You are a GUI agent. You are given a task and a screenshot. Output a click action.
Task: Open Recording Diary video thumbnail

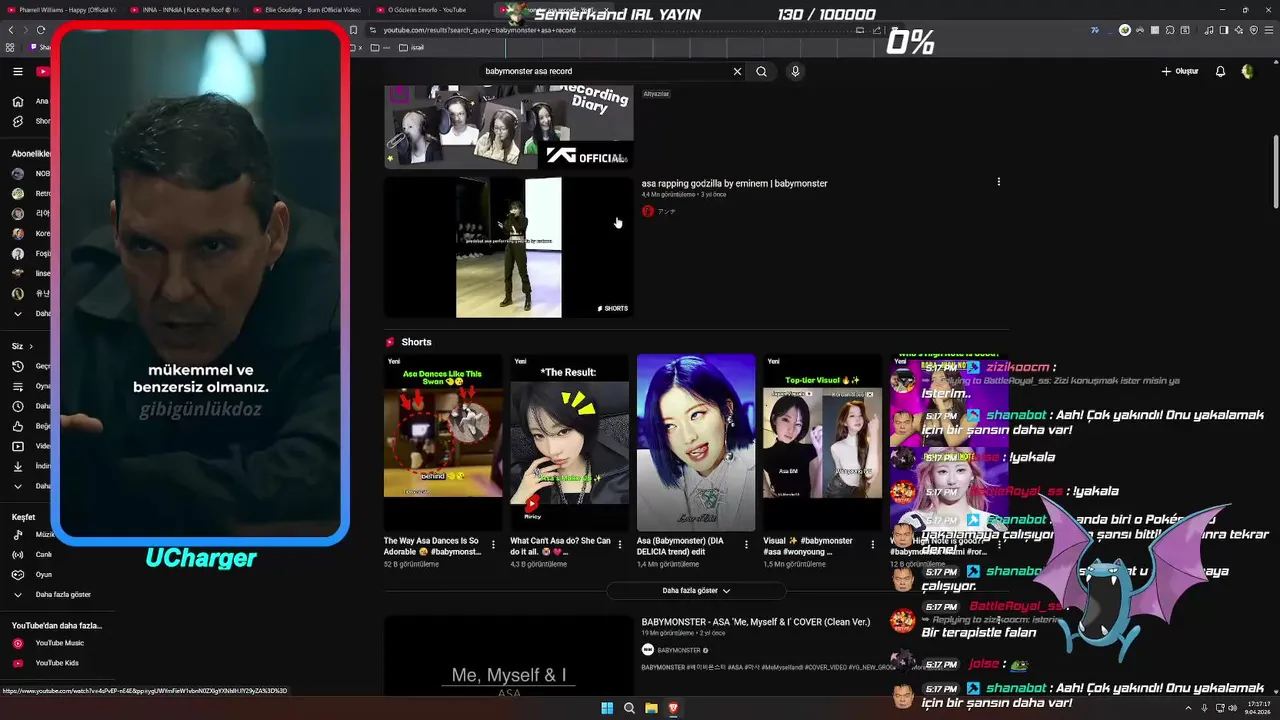click(x=509, y=127)
